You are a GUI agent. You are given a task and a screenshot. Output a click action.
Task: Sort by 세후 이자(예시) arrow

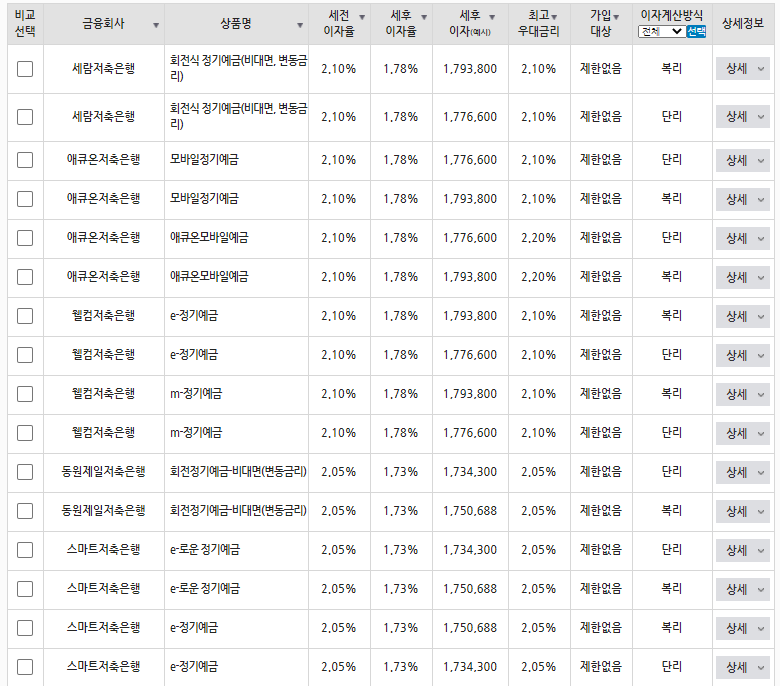pyautogui.click(x=492, y=17)
